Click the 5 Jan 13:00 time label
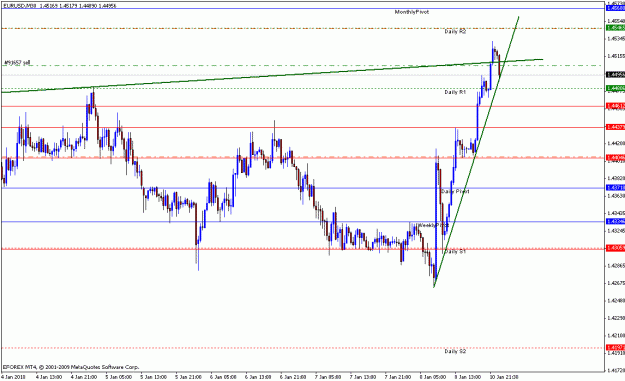This screenshot has height=381, width=625. point(153,377)
